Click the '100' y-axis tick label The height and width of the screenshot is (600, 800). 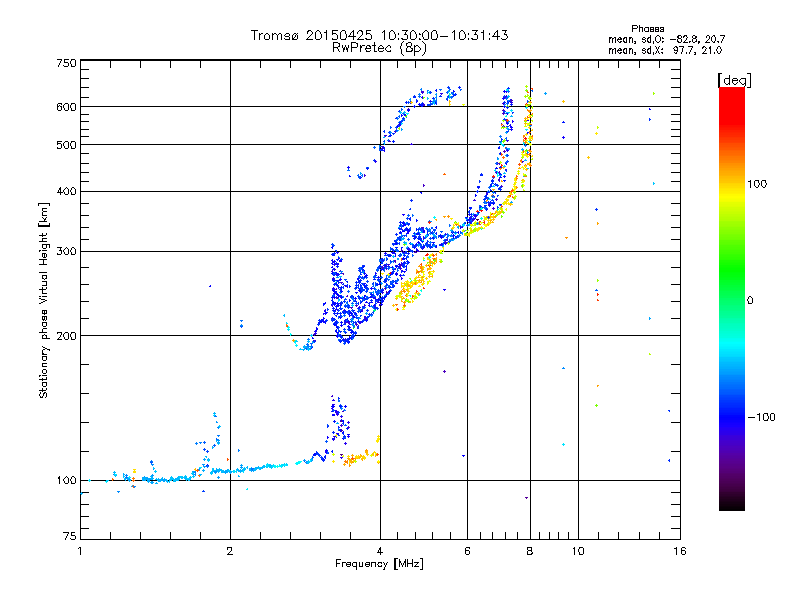66,481
